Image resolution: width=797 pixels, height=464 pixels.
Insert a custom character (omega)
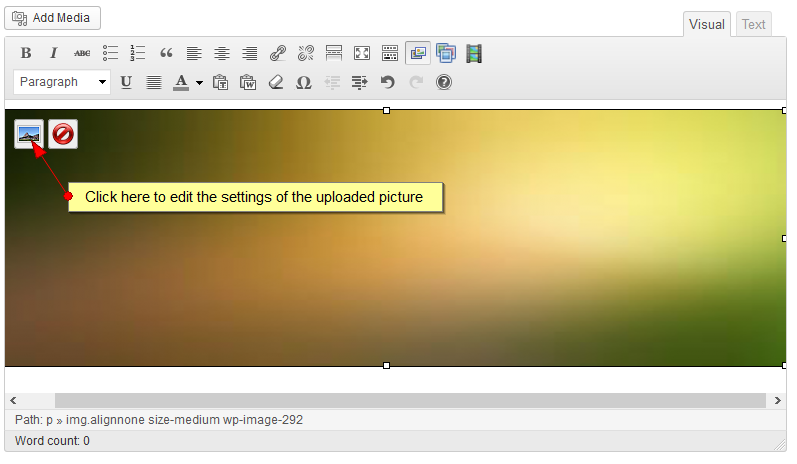(303, 82)
